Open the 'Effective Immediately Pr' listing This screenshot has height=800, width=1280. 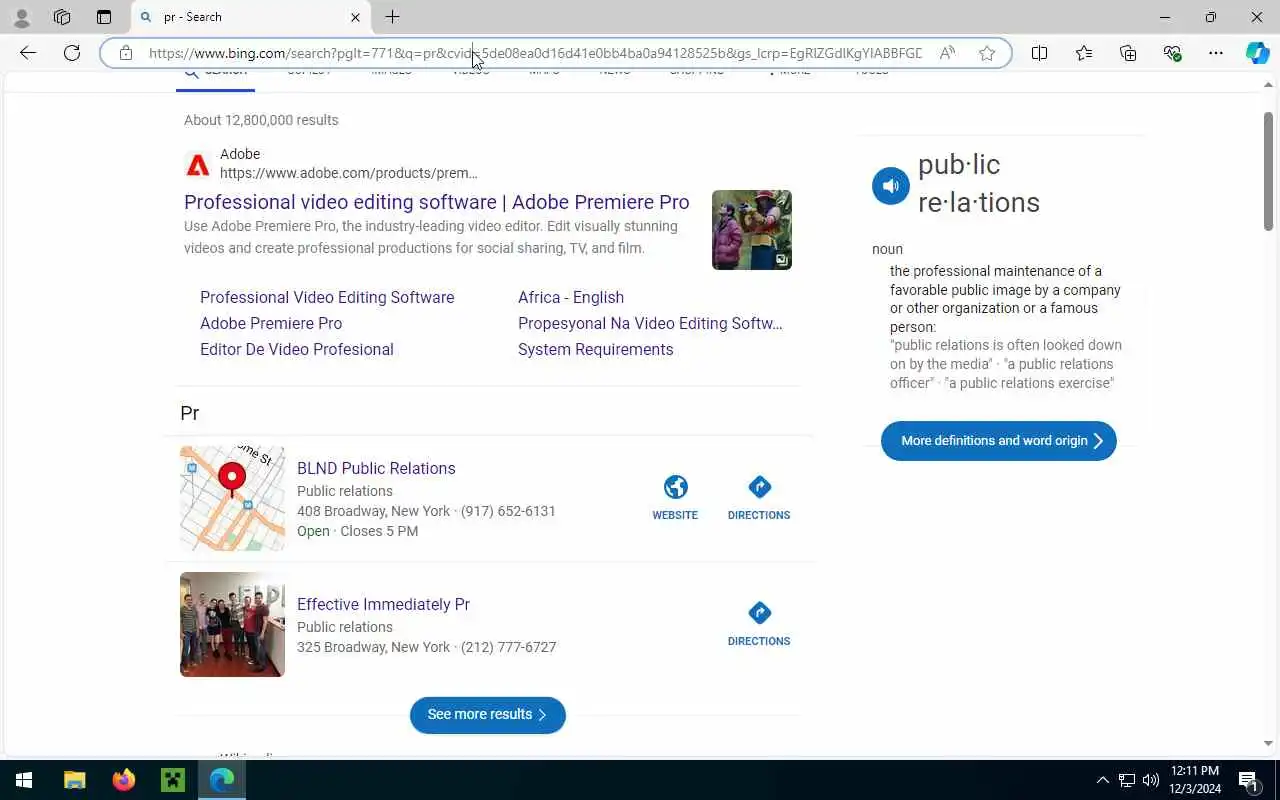coord(383,604)
